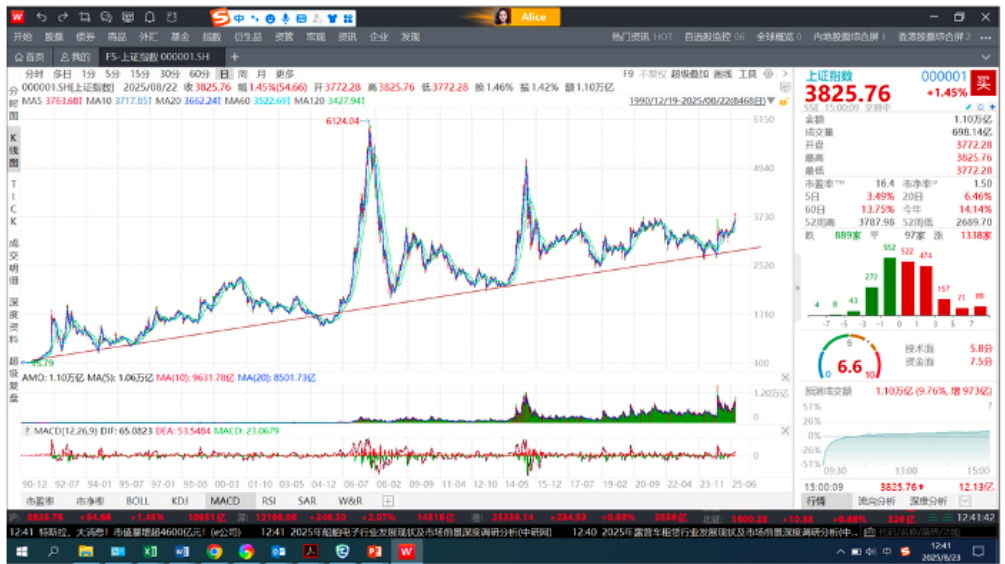Expand the 更多 period options

coord(285,73)
